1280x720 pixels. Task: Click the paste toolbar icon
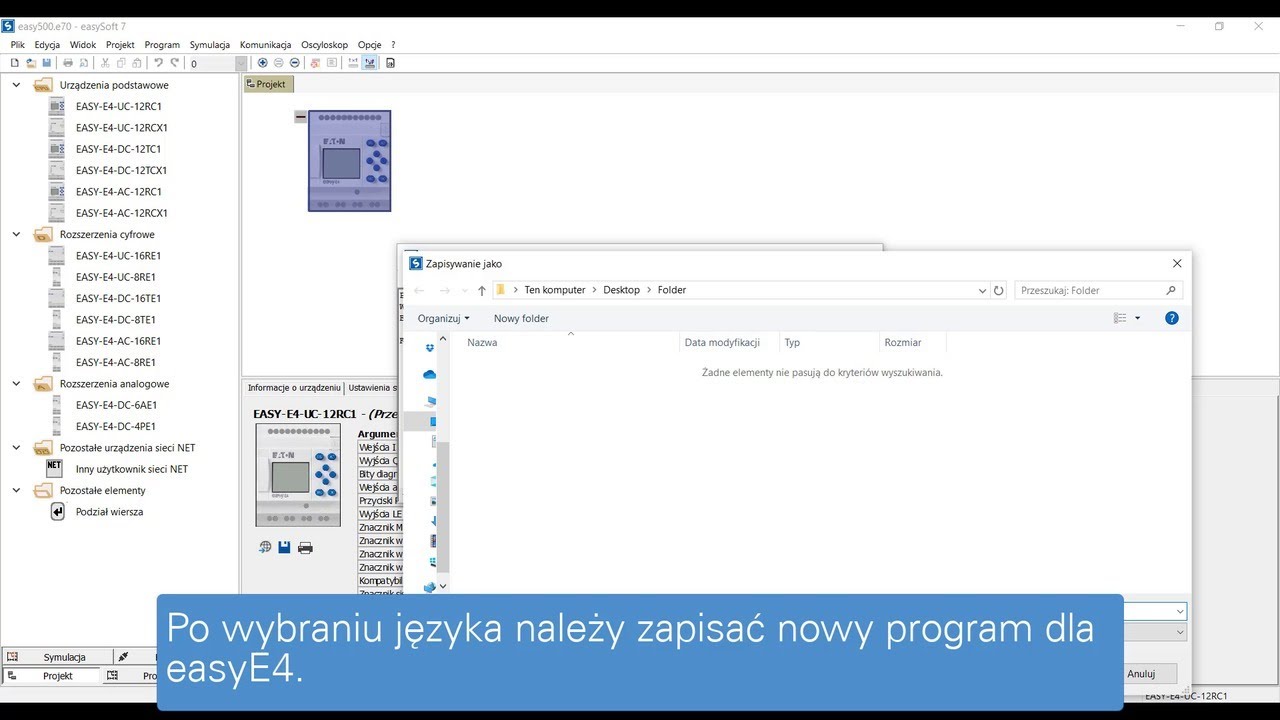pyautogui.click(x=137, y=63)
